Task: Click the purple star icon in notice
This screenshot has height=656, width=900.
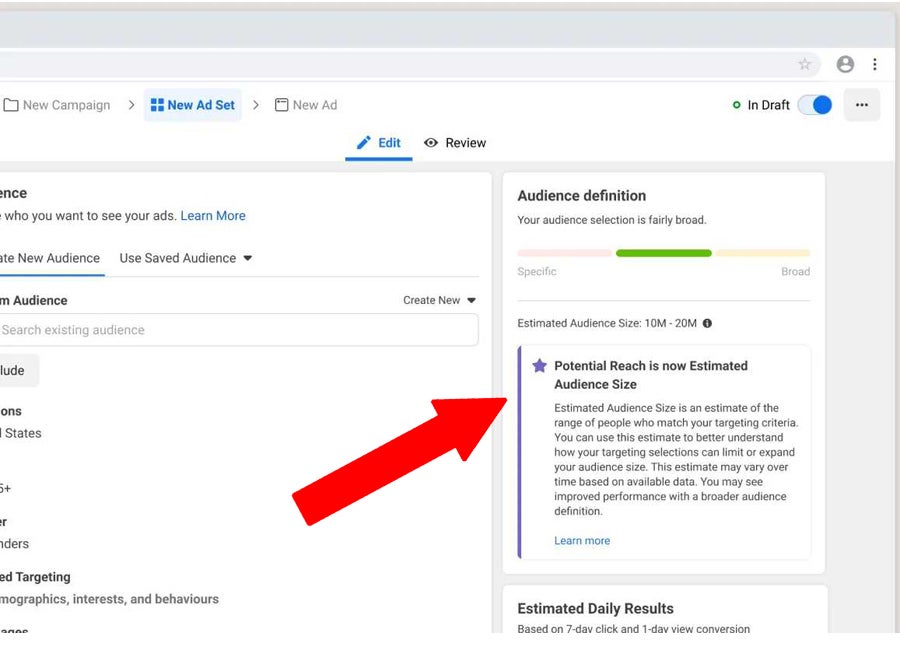Action: coord(540,366)
